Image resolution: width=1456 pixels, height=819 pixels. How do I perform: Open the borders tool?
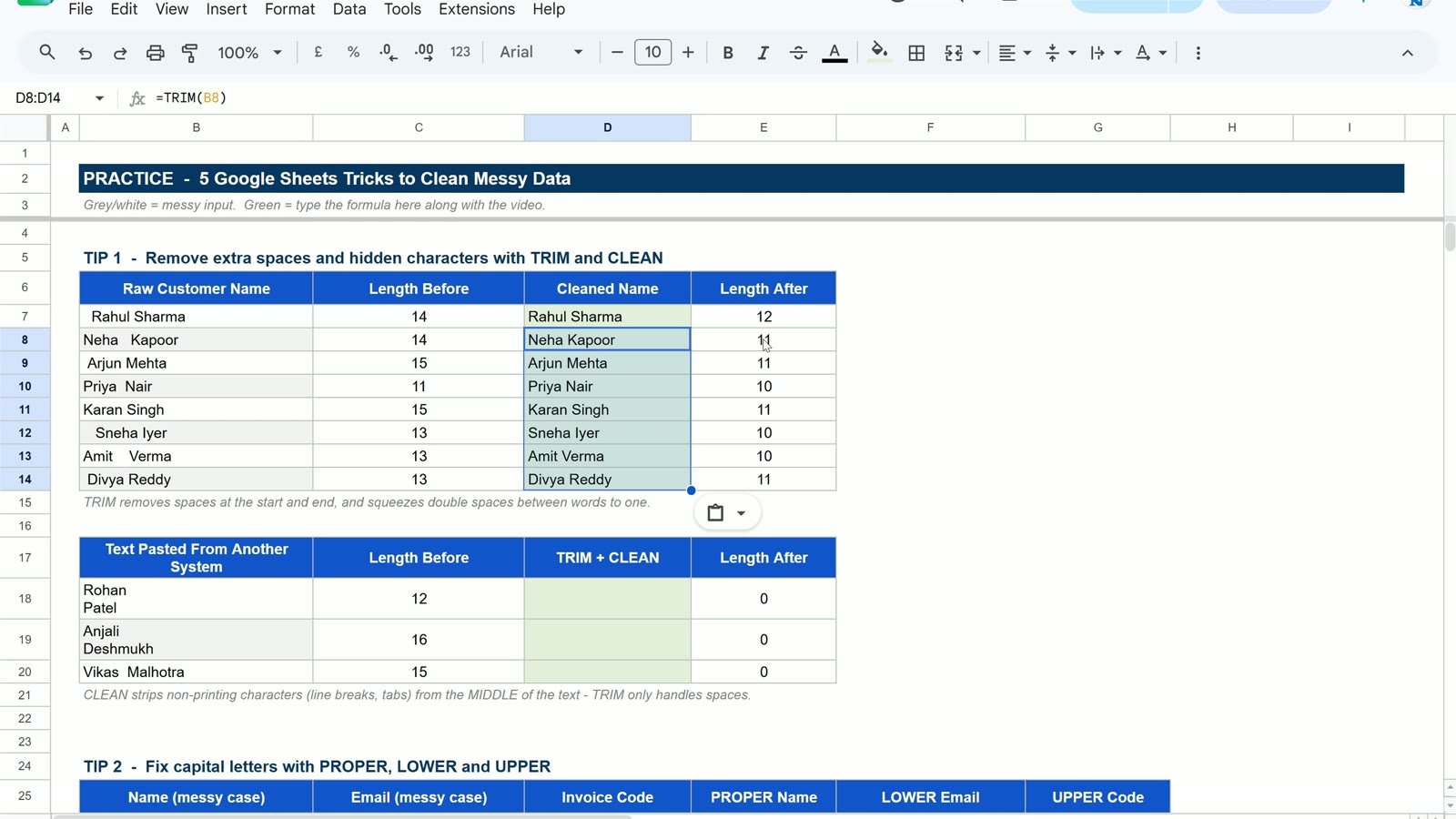point(916,53)
